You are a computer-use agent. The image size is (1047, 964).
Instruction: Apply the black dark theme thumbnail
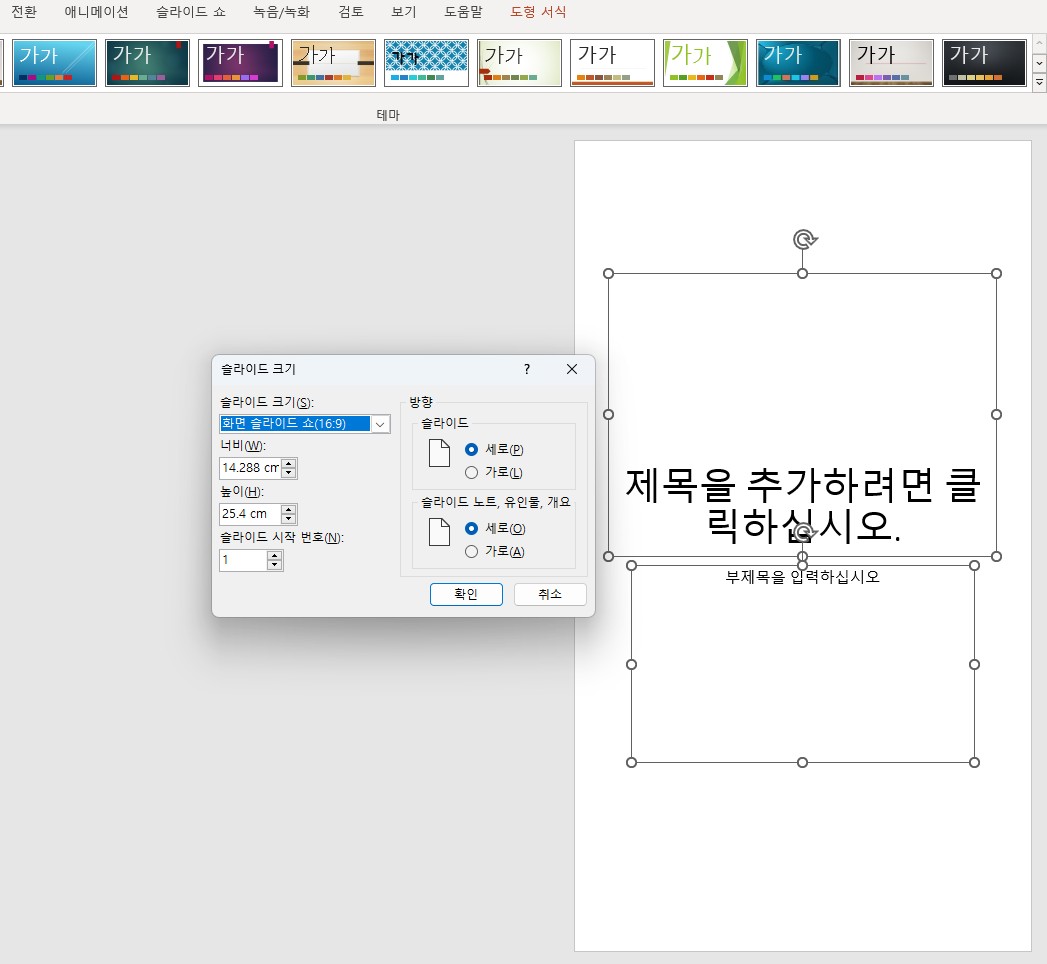pyautogui.click(x=984, y=63)
